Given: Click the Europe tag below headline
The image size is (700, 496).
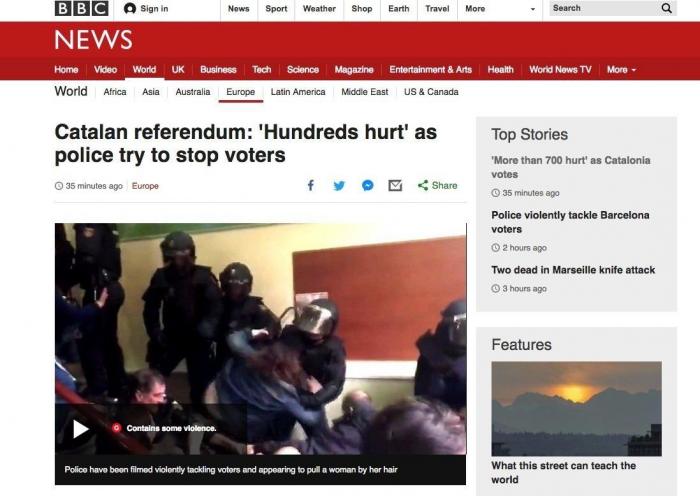Looking at the screenshot, I should [x=145, y=186].
